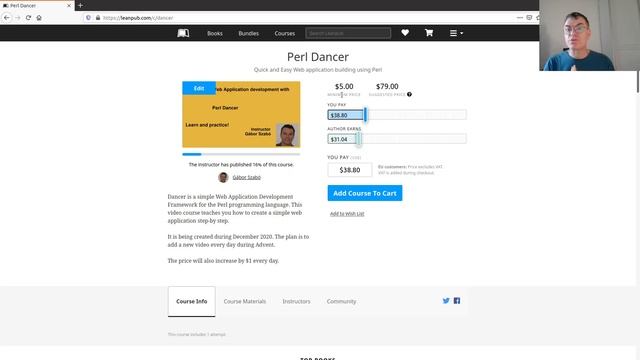The height and width of the screenshot is (360, 640).
Task: Open the Courses menu item
Action: coord(284,33)
